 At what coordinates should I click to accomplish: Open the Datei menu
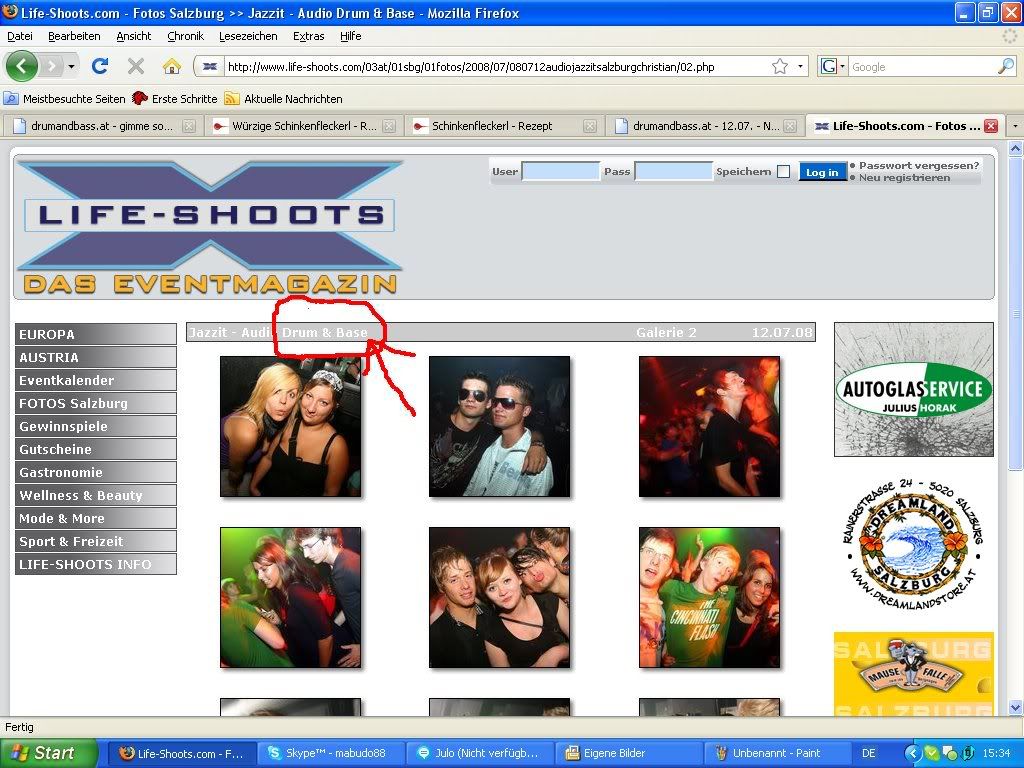pyautogui.click(x=20, y=36)
